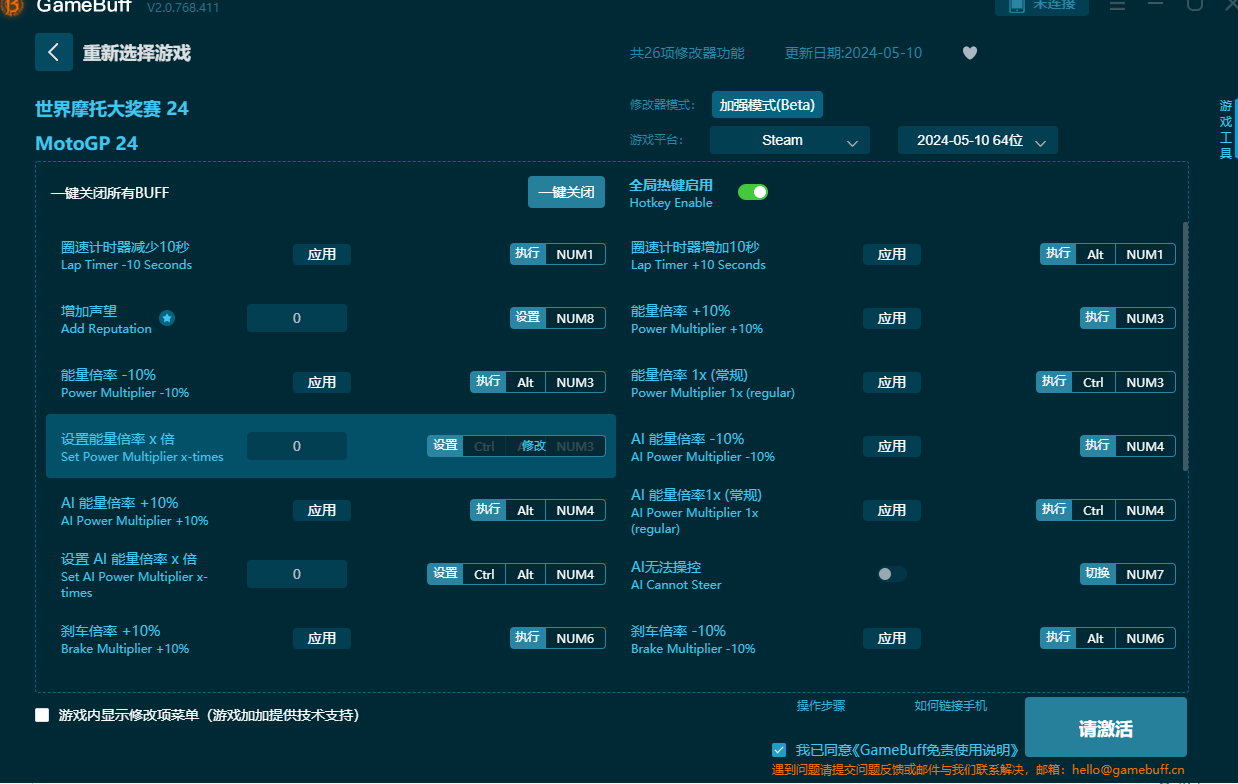Click Add Reputation value field
1238x784 pixels.
(297, 318)
